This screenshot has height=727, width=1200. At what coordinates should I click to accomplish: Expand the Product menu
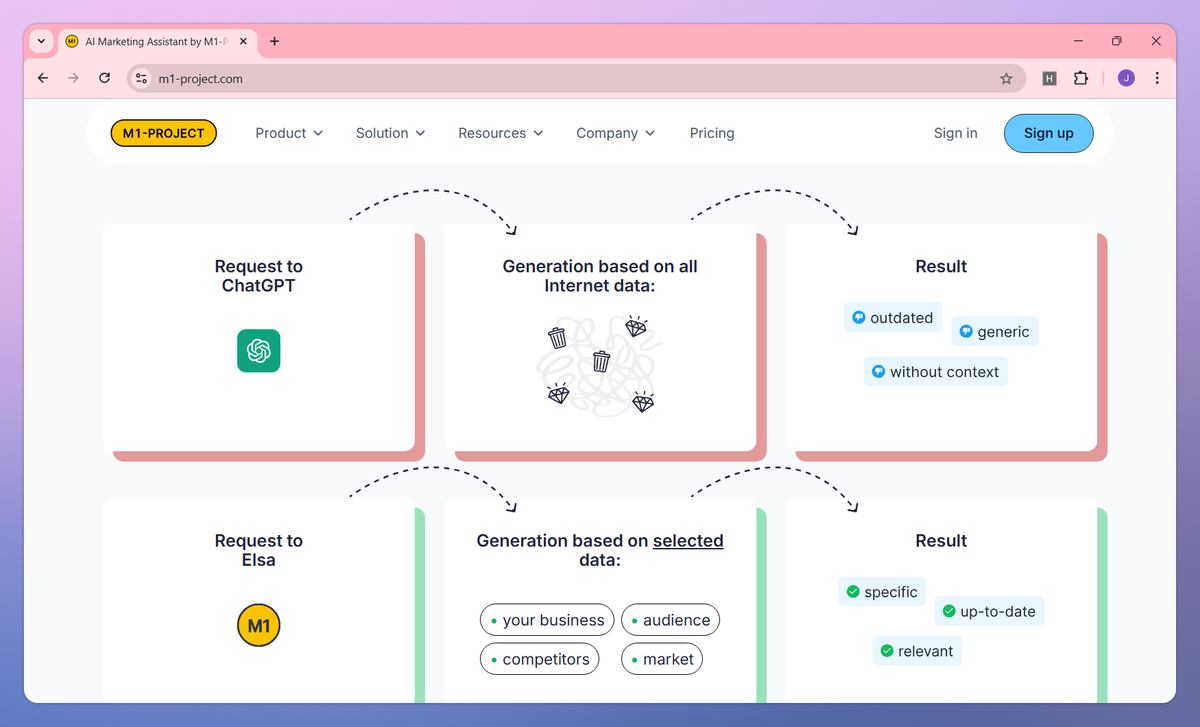[289, 133]
